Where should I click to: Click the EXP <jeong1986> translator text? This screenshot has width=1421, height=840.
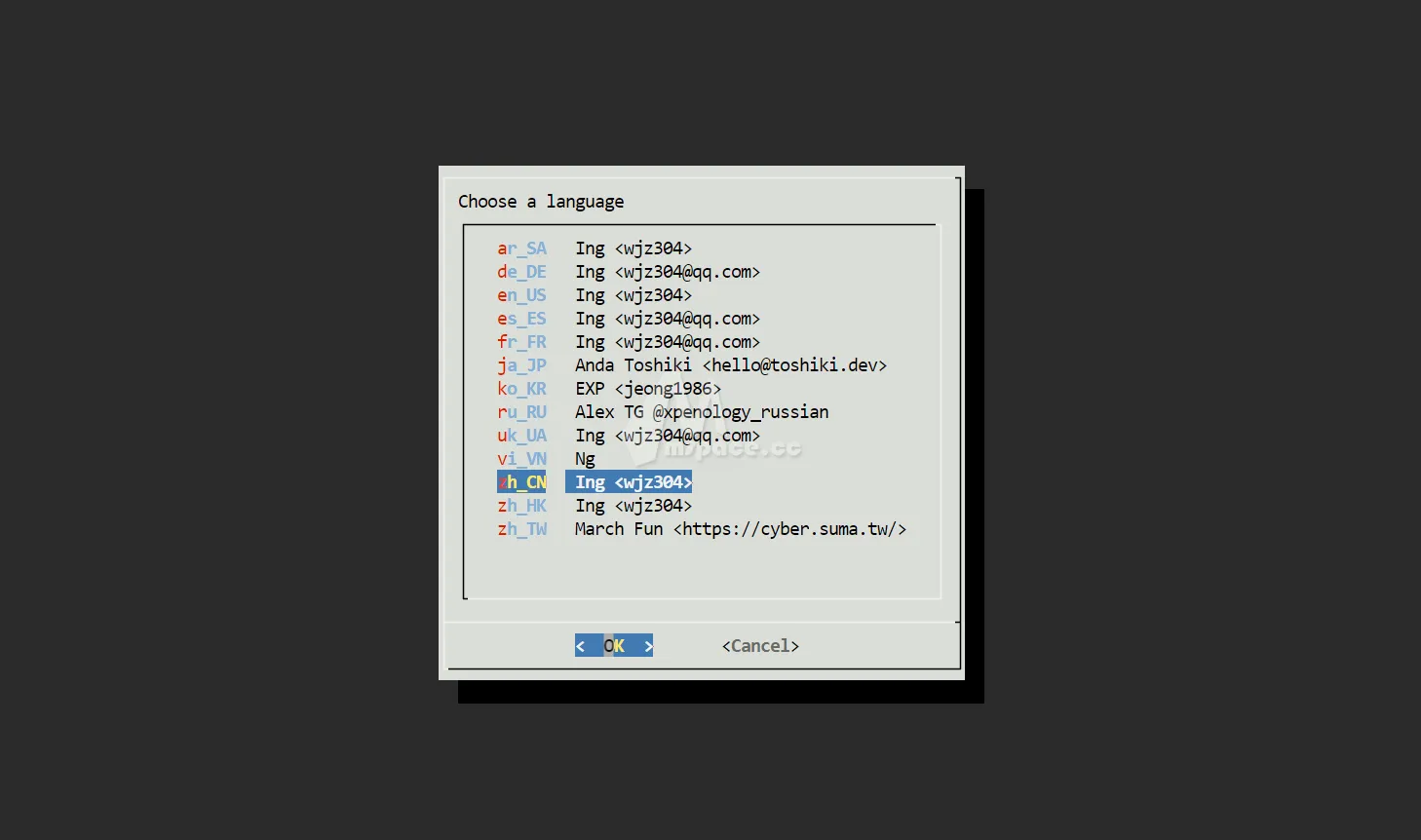pos(647,389)
